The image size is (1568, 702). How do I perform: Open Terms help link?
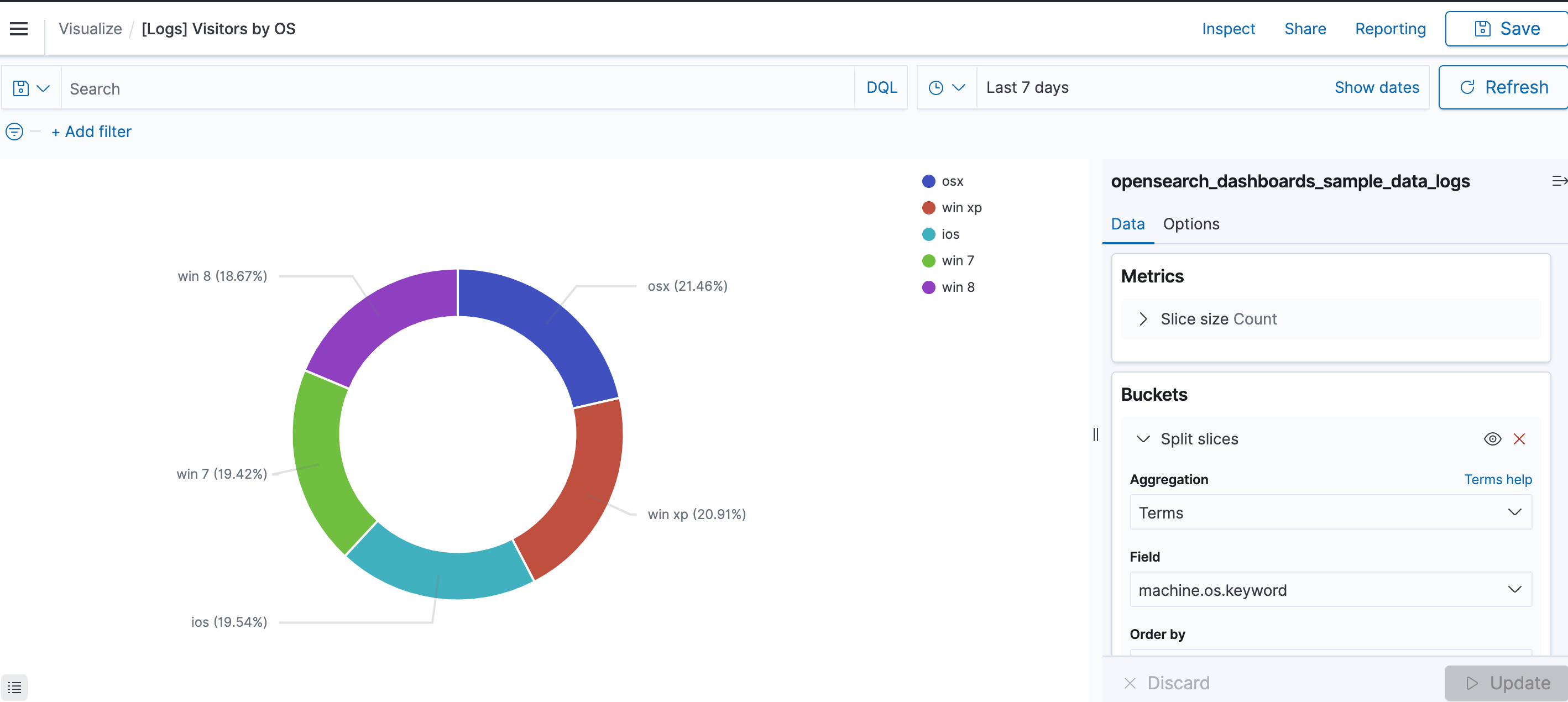1497,479
